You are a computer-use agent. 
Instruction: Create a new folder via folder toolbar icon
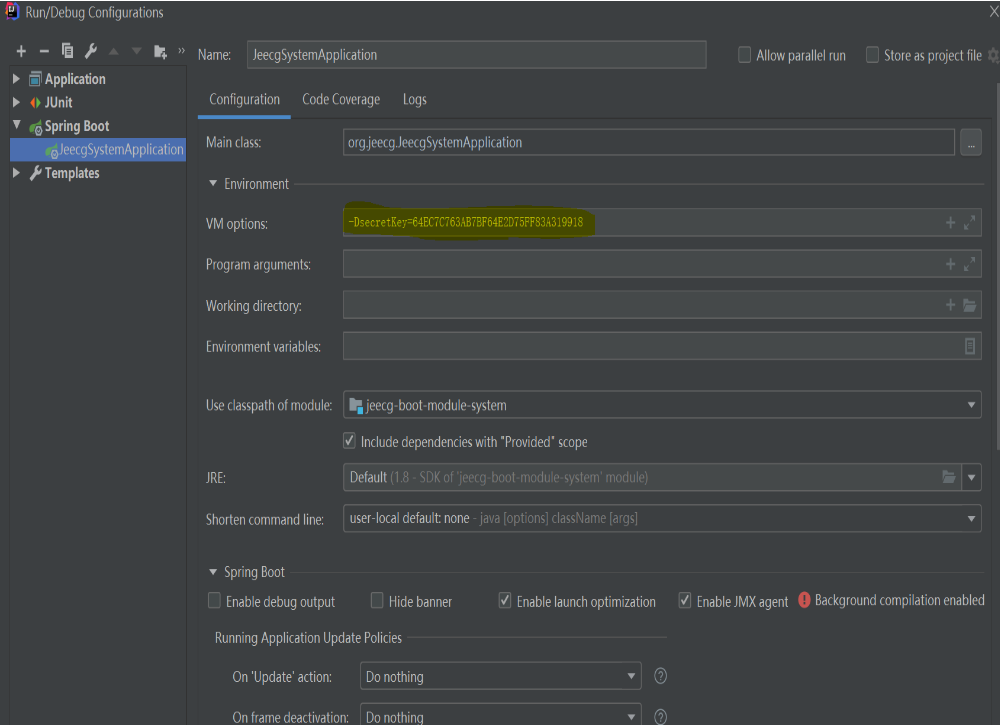[x=160, y=52]
